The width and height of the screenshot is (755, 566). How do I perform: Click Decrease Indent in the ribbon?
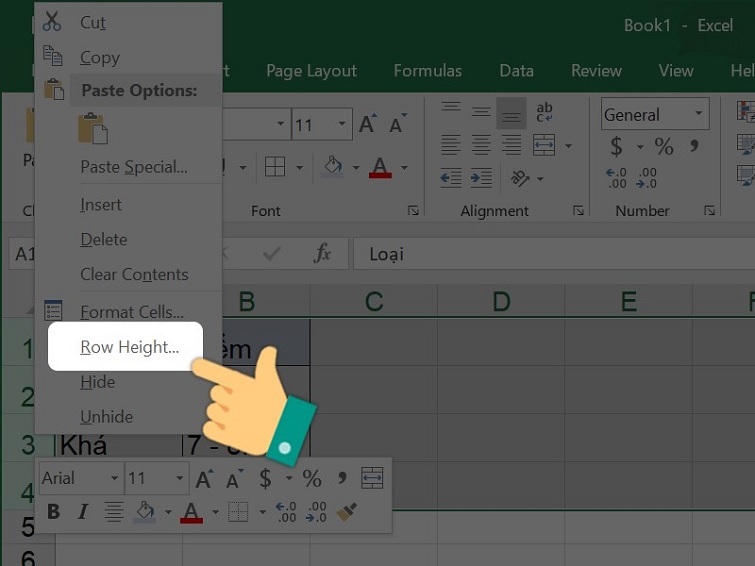click(451, 178)
